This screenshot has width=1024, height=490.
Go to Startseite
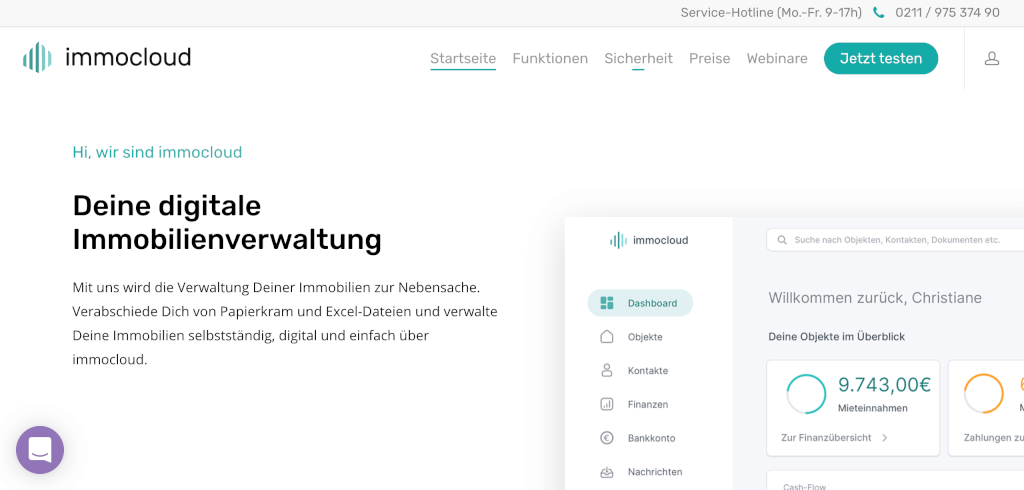pyautogui.click(x=463, y=59)
